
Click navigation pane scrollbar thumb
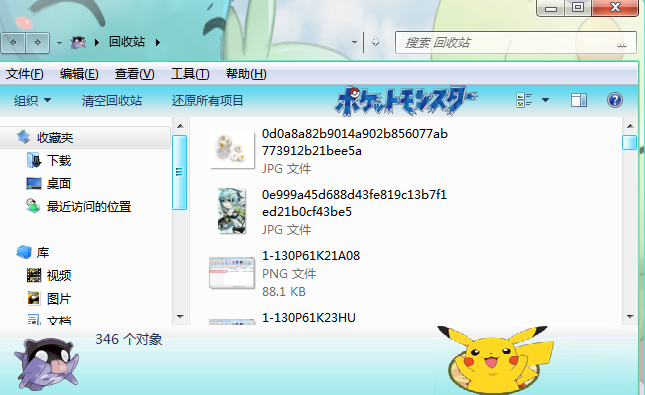coord(179,172)
